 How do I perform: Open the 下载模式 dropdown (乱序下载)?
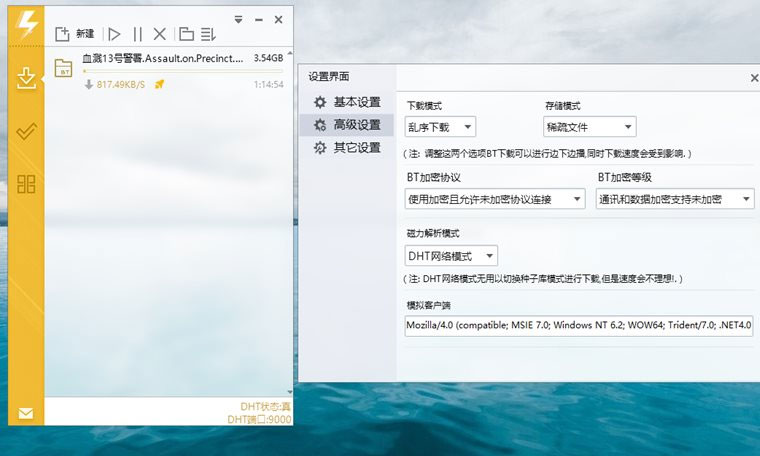(x=440, y=127)
